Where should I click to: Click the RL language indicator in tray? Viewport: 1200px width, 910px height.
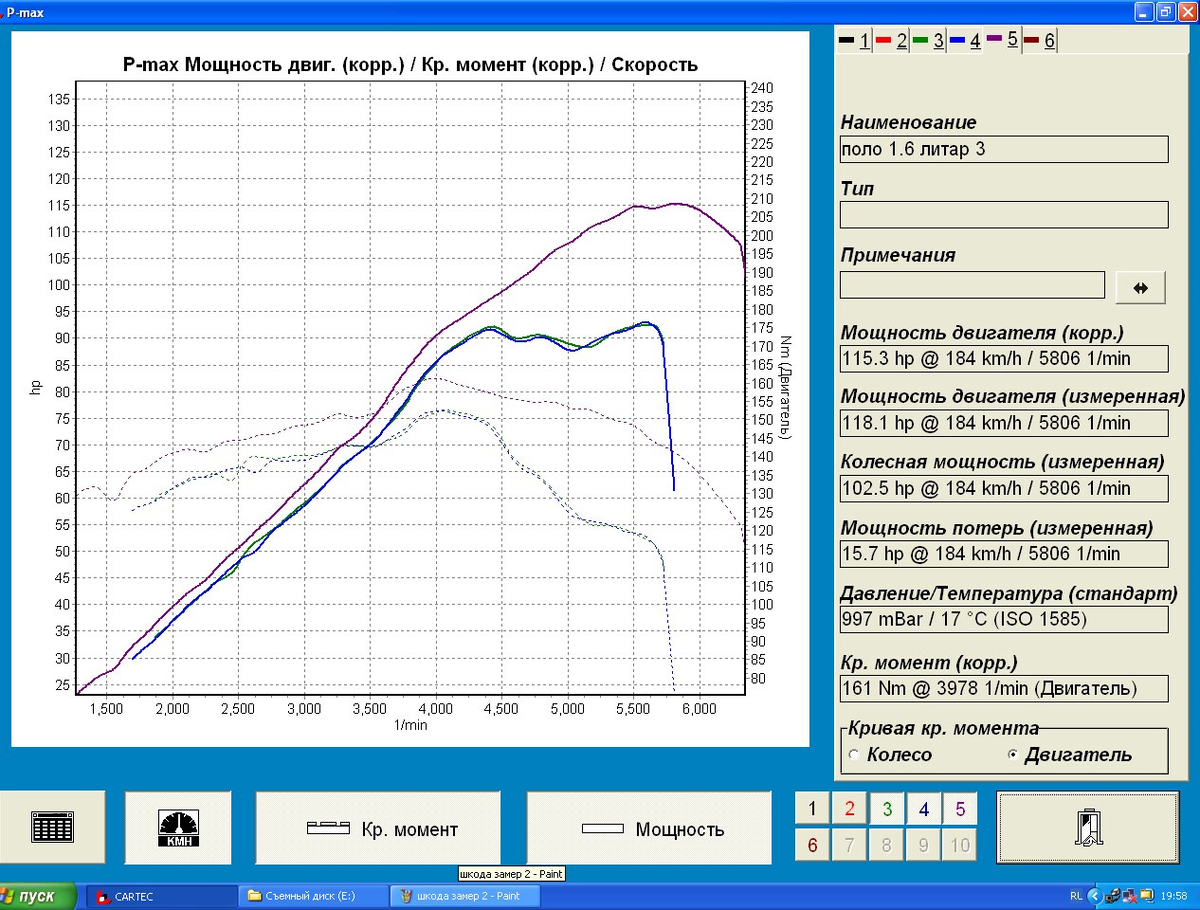[1075, 897]
